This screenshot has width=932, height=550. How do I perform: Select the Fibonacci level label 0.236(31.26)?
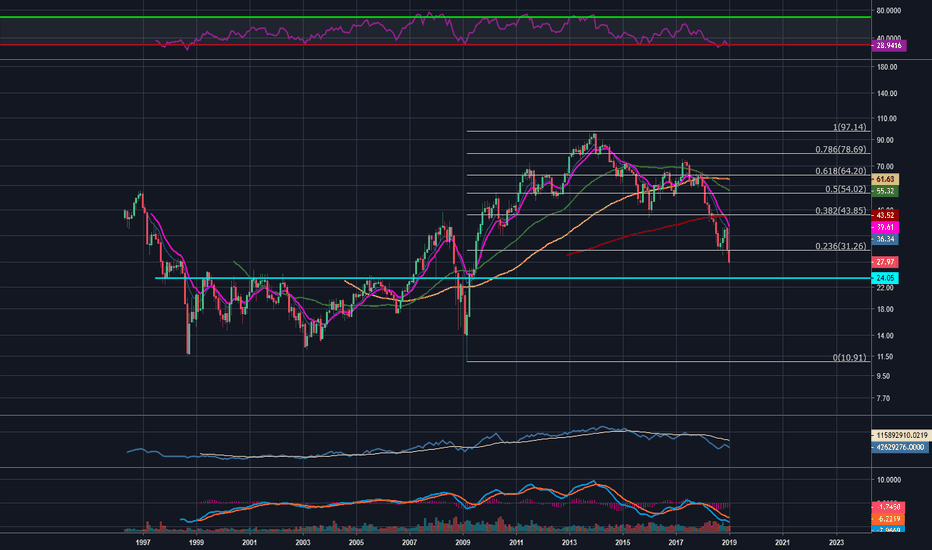(840, 246)
